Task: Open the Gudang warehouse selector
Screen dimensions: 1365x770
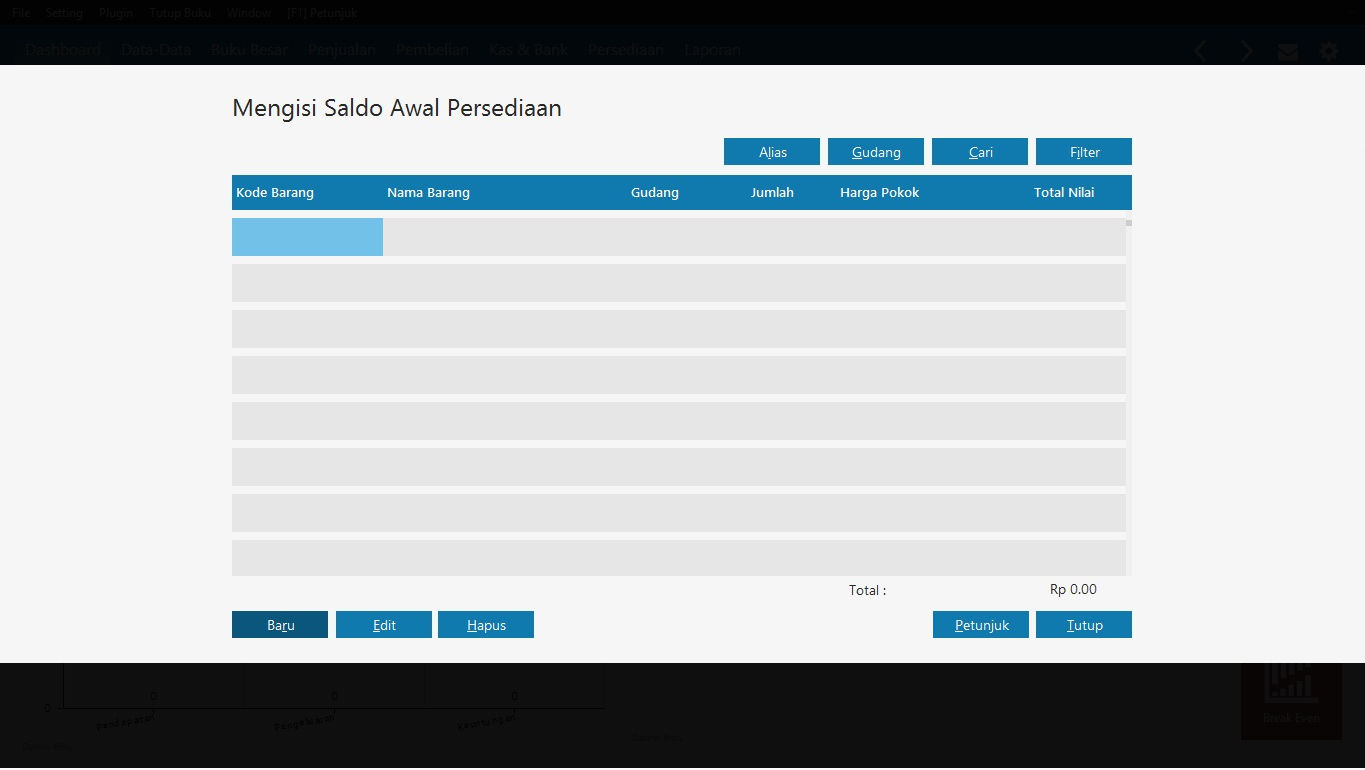Action: [x=876, y=152]
